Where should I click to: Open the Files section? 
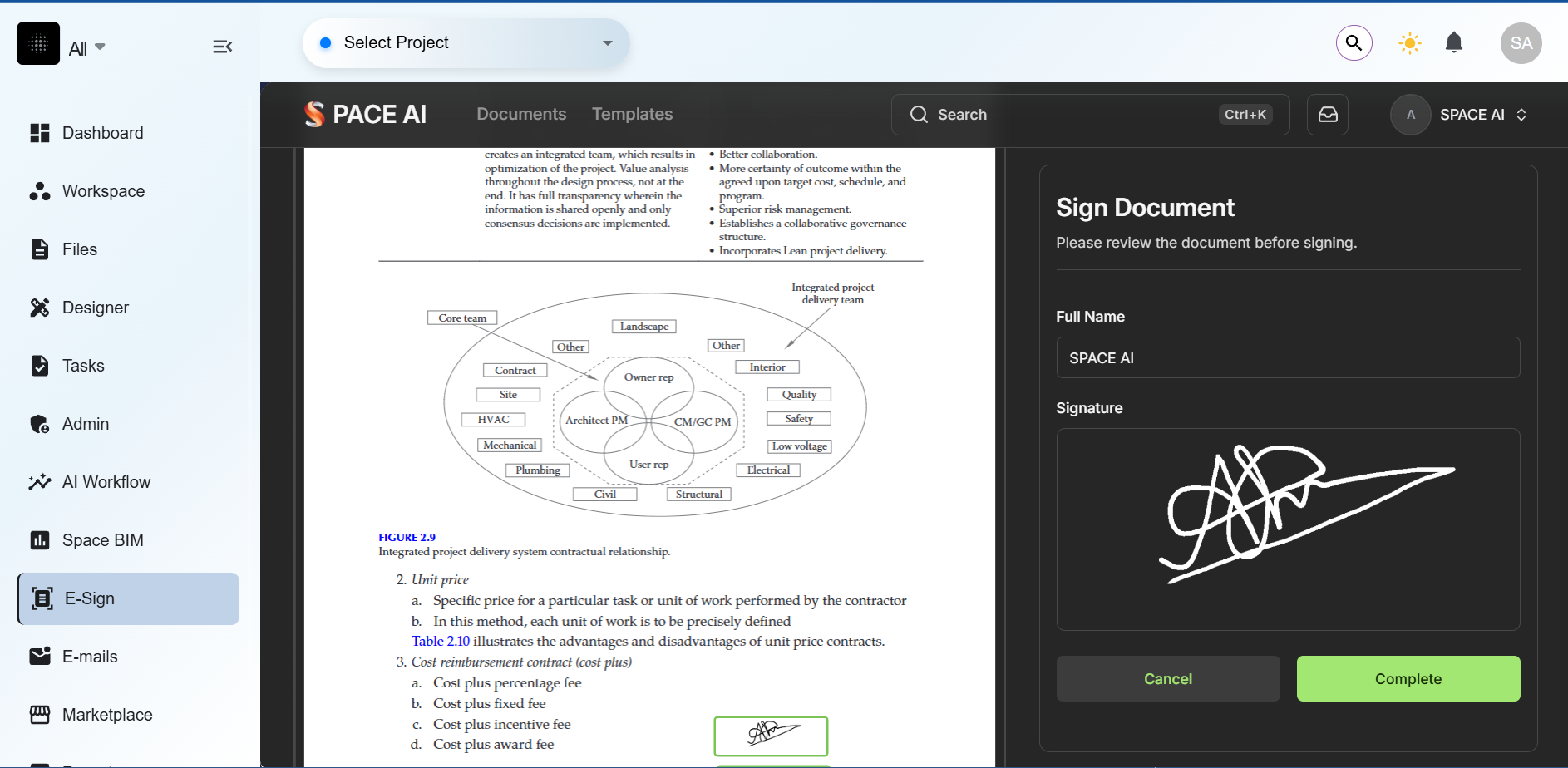click(x=79, y=249)
